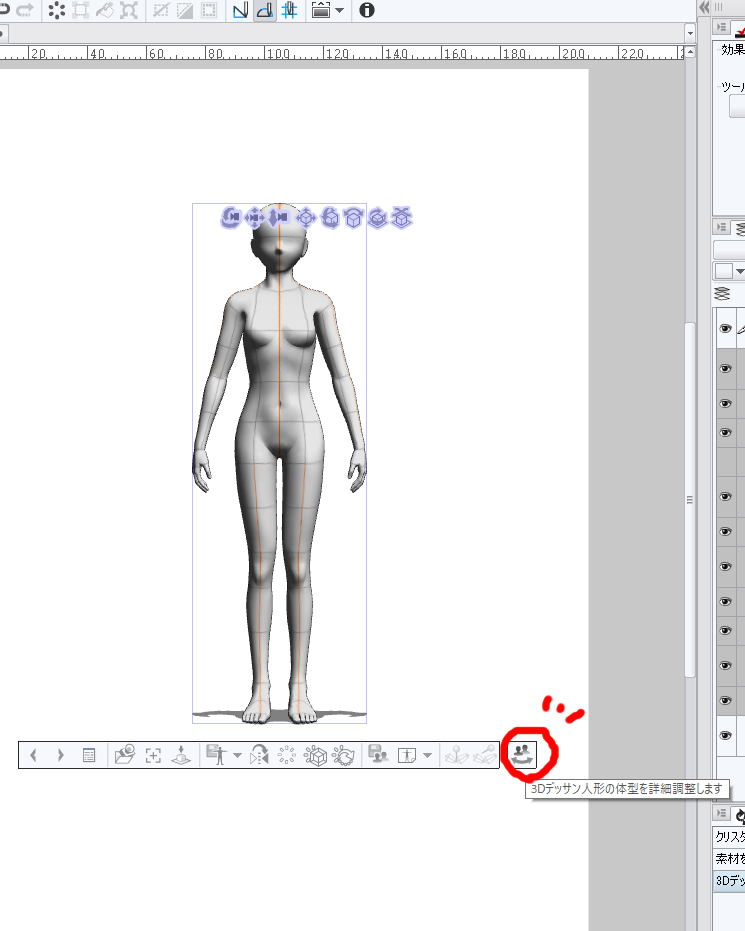
Task: Click the Fill bucket icon in the command bar
Action: pyautogui.click(x=104, y=10)
